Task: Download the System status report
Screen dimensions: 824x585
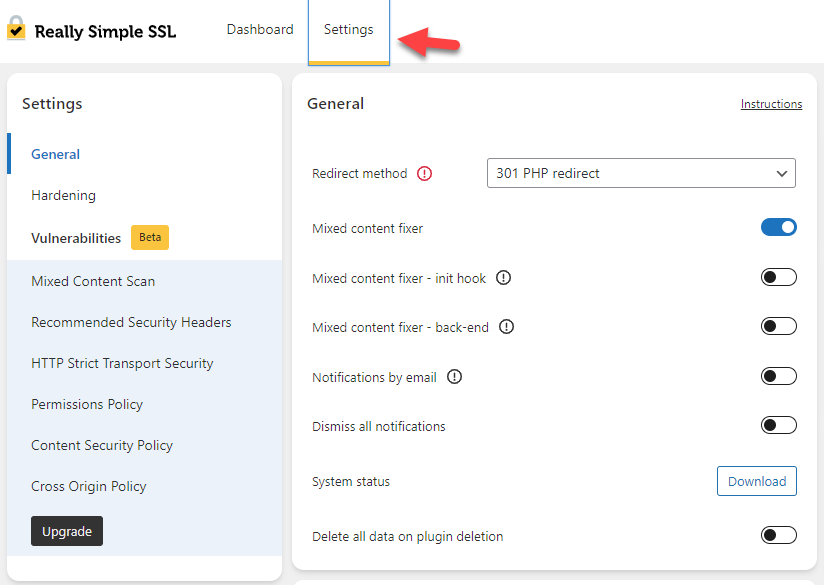Action: 757,481
